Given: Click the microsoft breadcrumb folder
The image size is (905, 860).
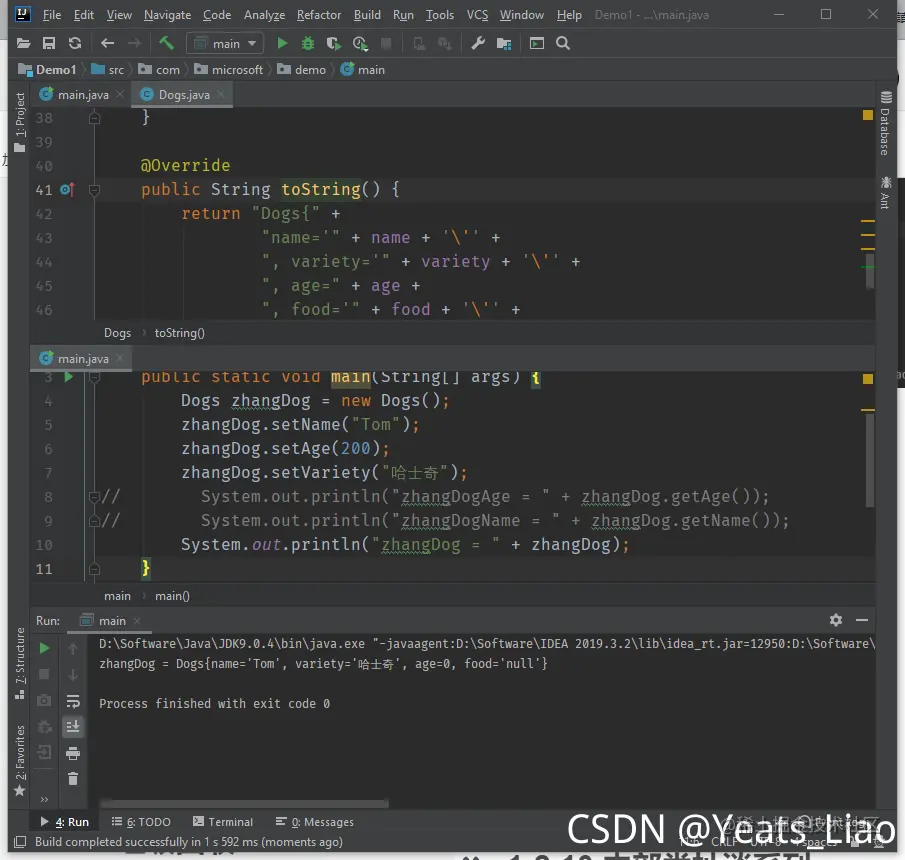Looking at the screenshot, I should point(229,70).
